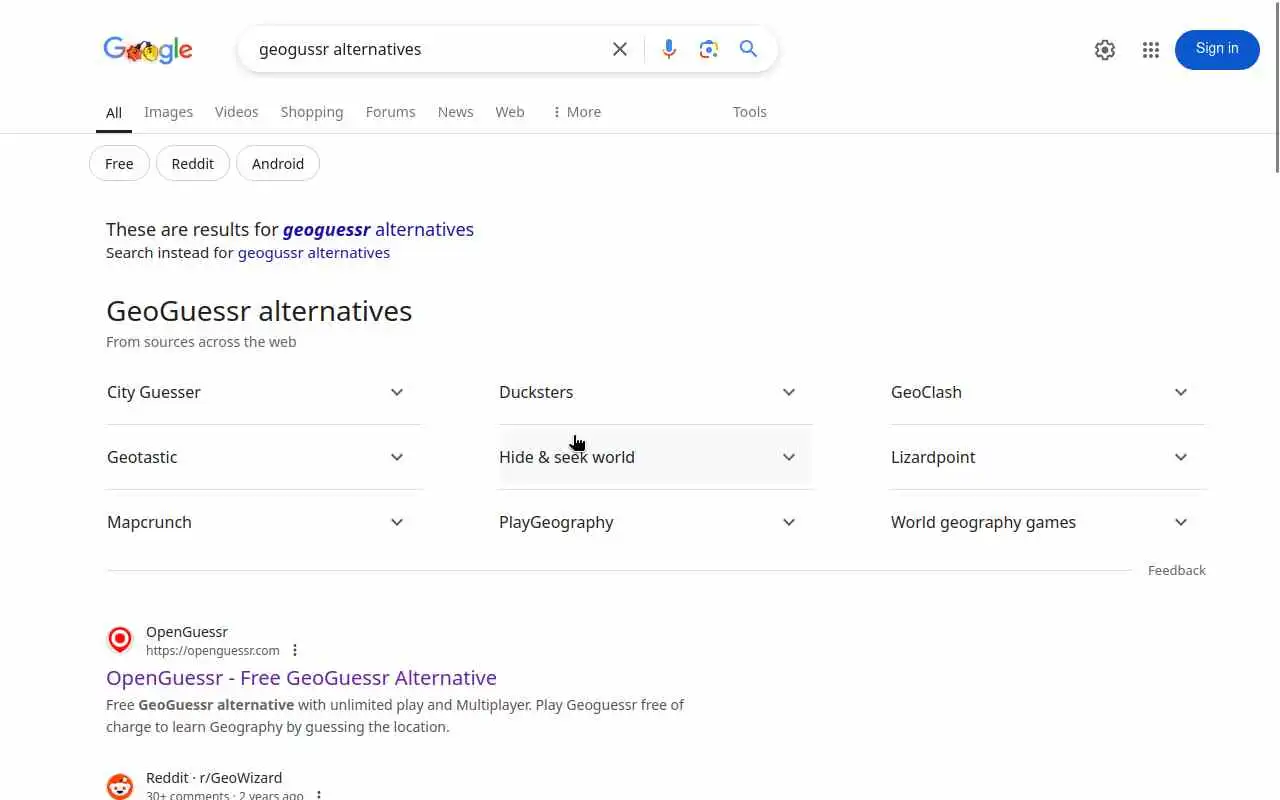Click inside the search input field
This screenshot has height=800, width=1280.
[425, 49]
